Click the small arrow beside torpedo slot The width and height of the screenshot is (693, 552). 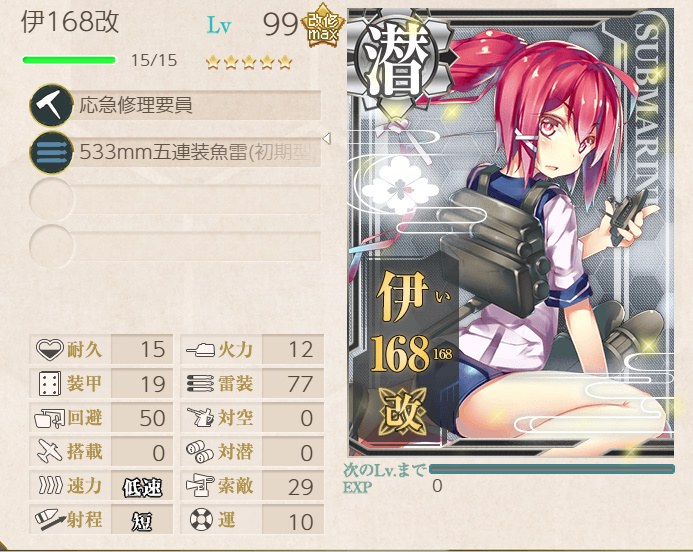tap(327, 139)
